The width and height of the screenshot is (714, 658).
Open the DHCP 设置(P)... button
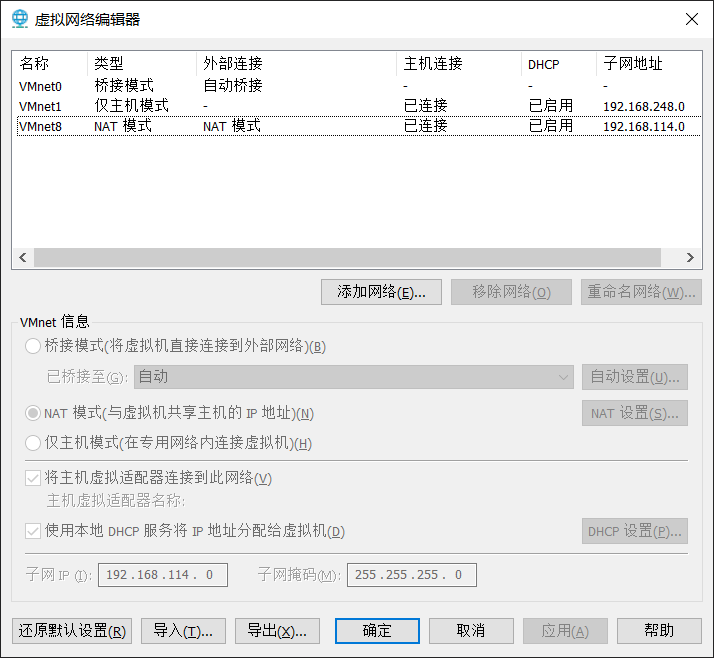coord(635,531)
